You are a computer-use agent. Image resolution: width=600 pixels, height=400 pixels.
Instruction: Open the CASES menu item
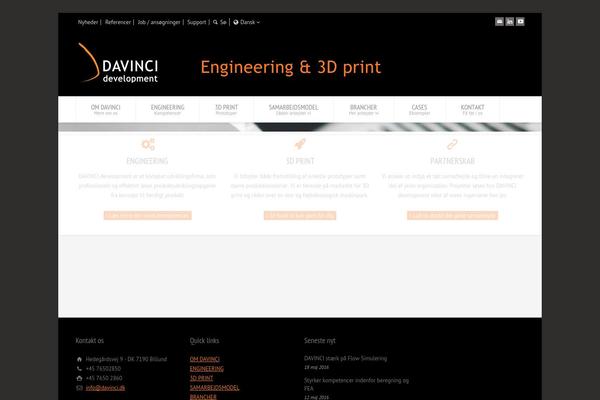tap(419, 109)
